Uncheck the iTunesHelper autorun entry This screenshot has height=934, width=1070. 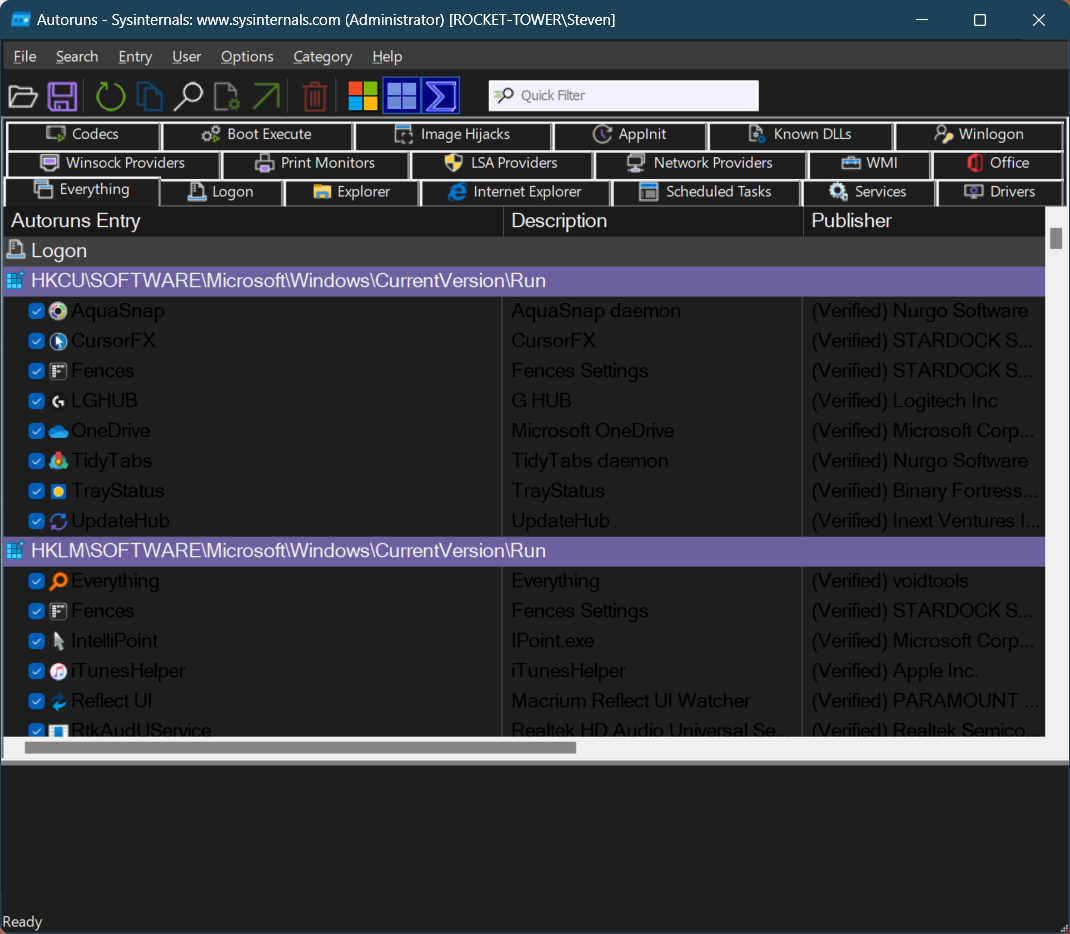click(36, 671)
